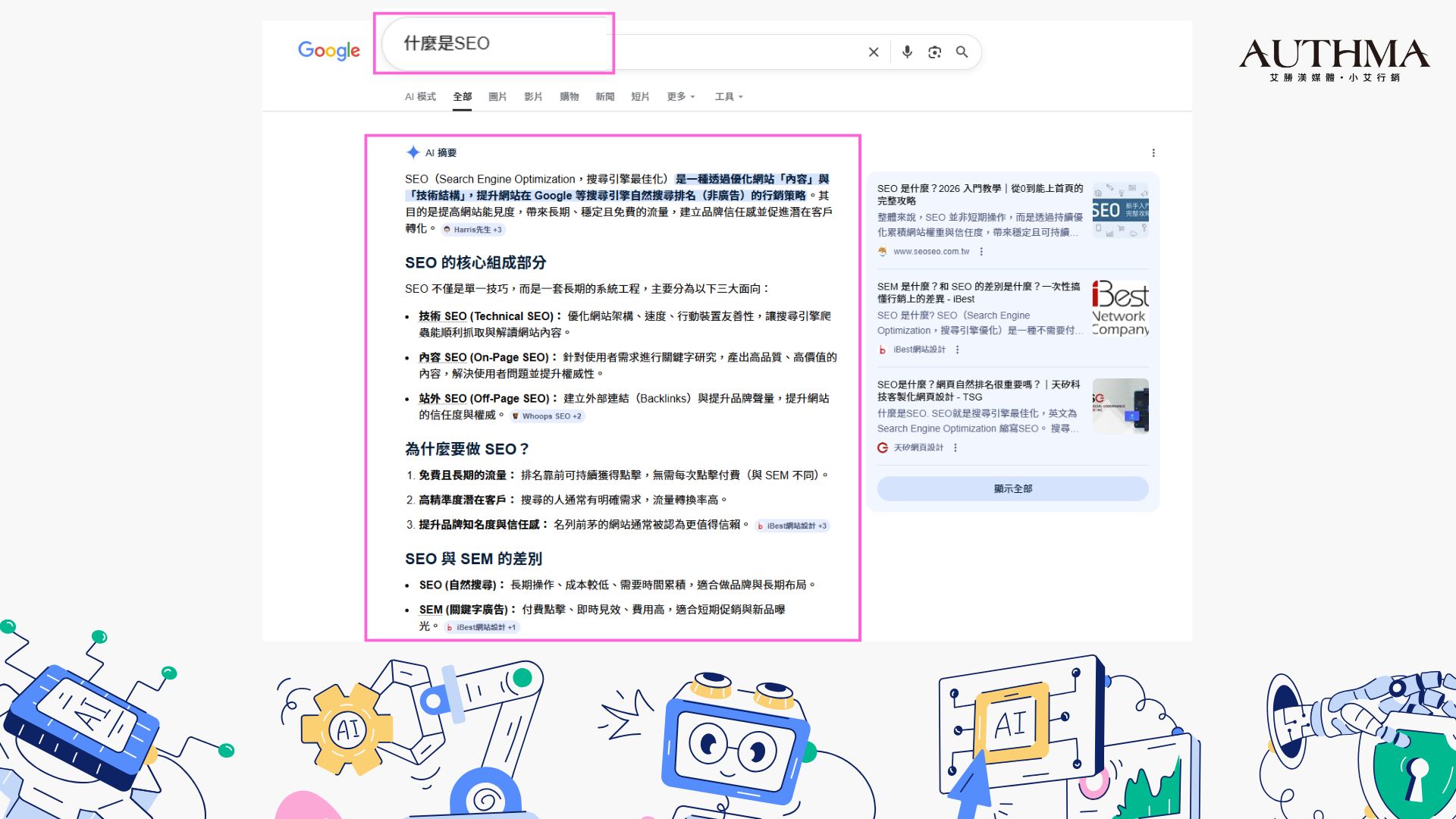Start voice search with the microphone icon
Screen dimensions: 1456x819
pos(907,52)
